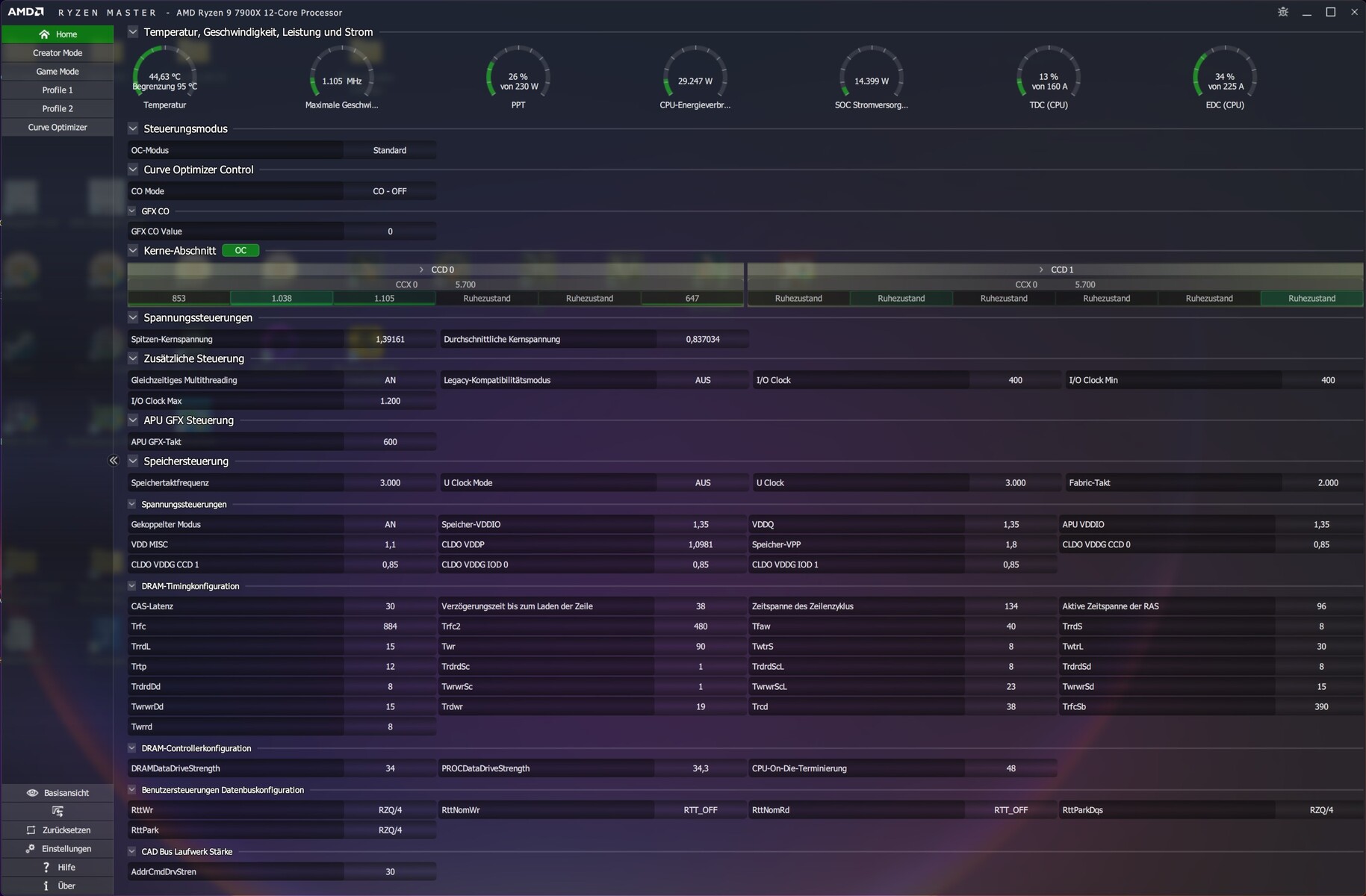Image resolution: width=1366 pixels, height=896 pixels.
Task: Open Hilfe help
Action: click(58, 868)
